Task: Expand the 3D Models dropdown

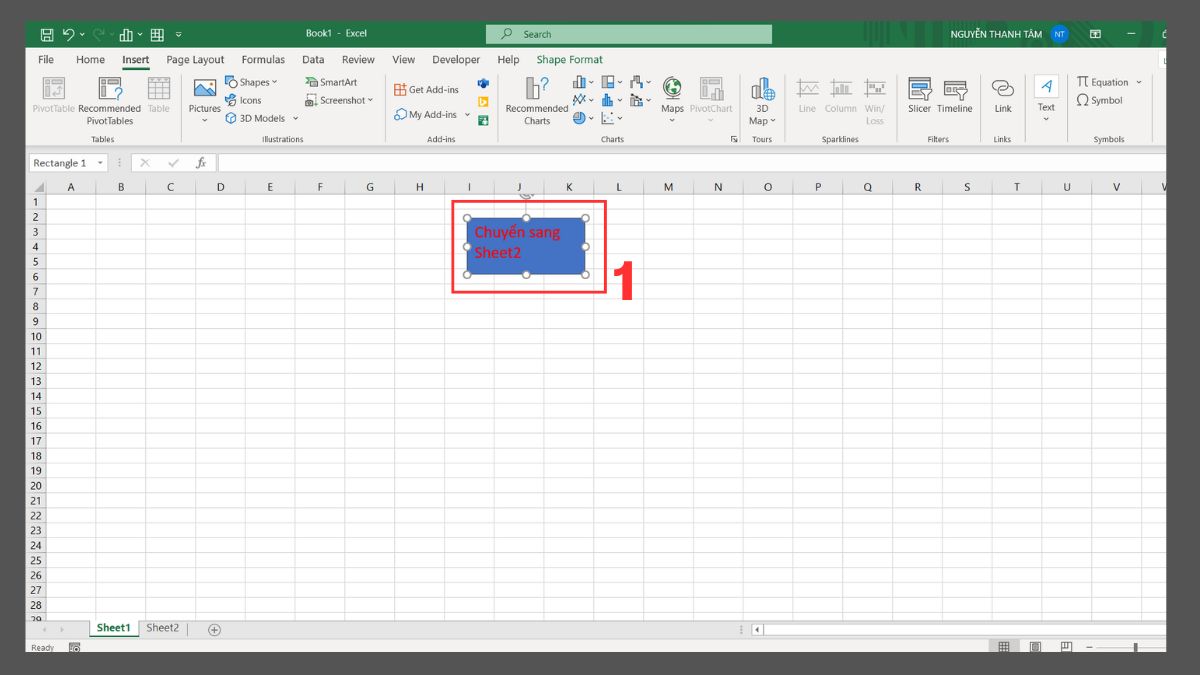Action: [x=296, y=118]
